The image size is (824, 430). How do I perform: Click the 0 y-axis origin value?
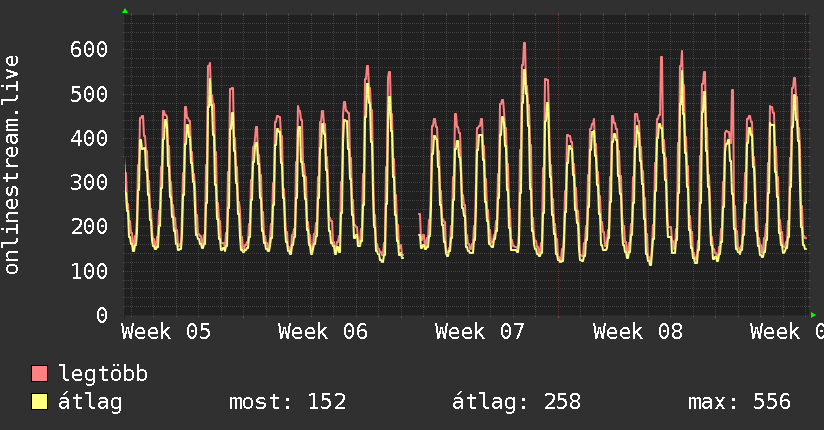click(101, 315)
